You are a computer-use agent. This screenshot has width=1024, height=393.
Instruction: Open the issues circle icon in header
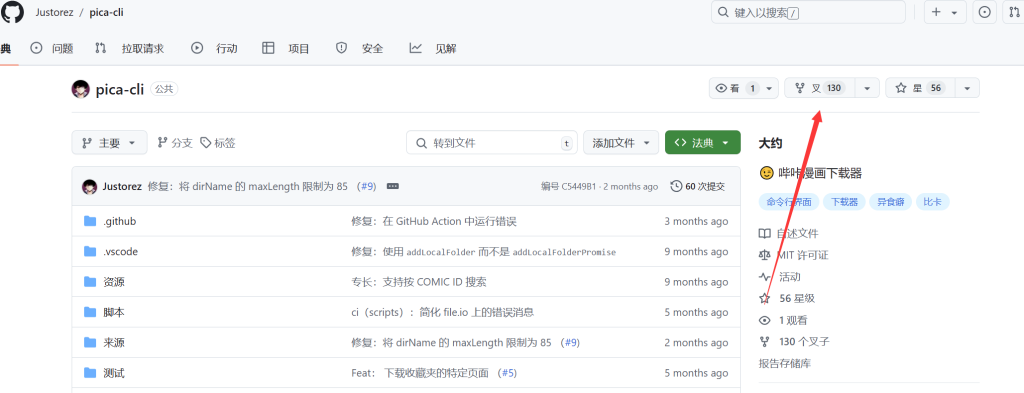985,12
